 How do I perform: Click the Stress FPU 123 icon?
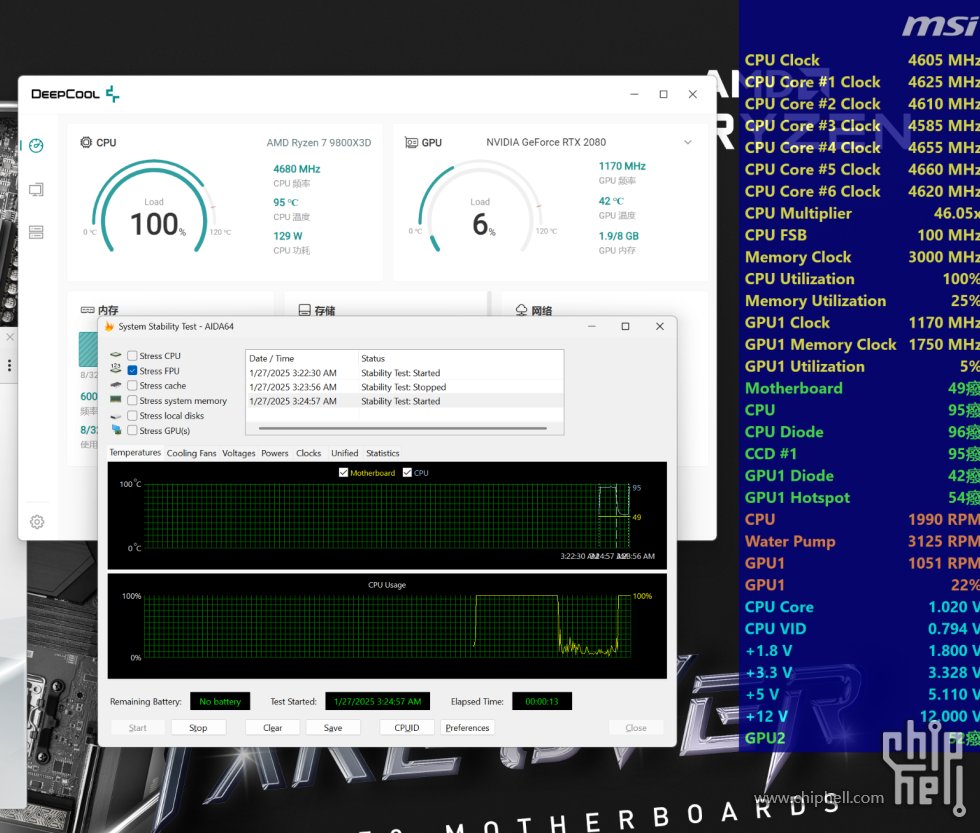coord(116,368)
